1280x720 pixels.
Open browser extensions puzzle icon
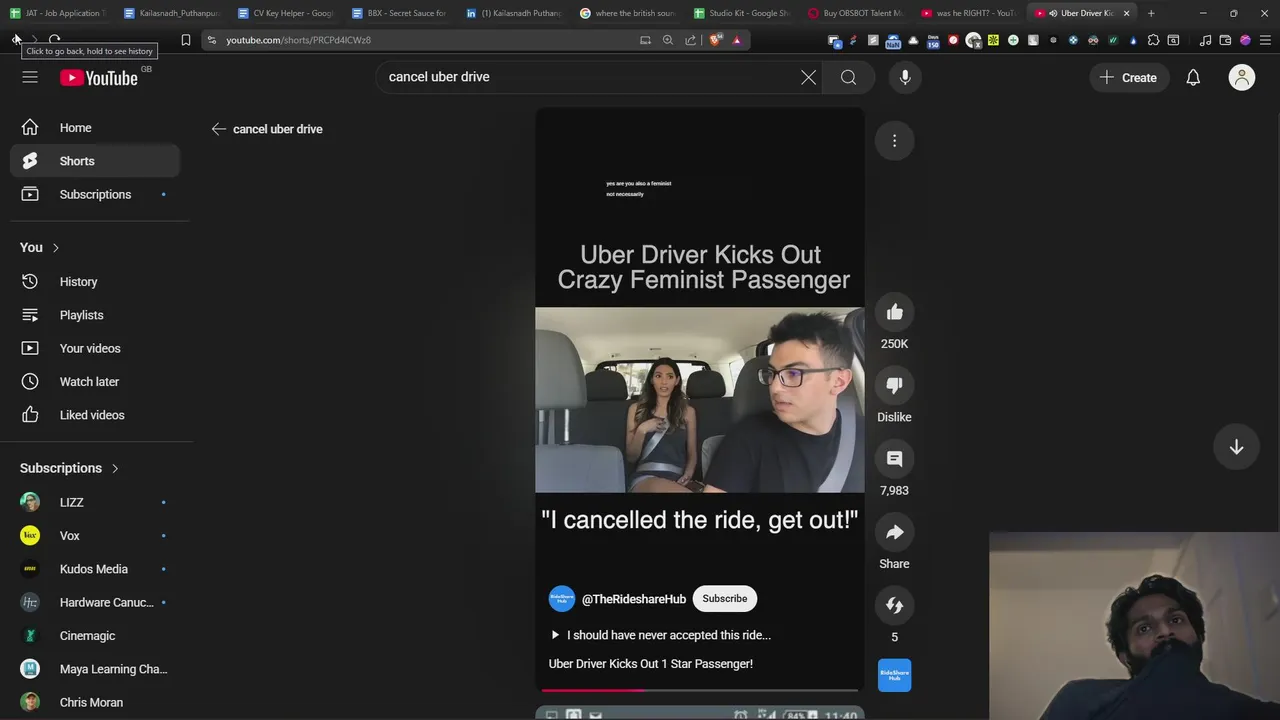point(1153,40)
